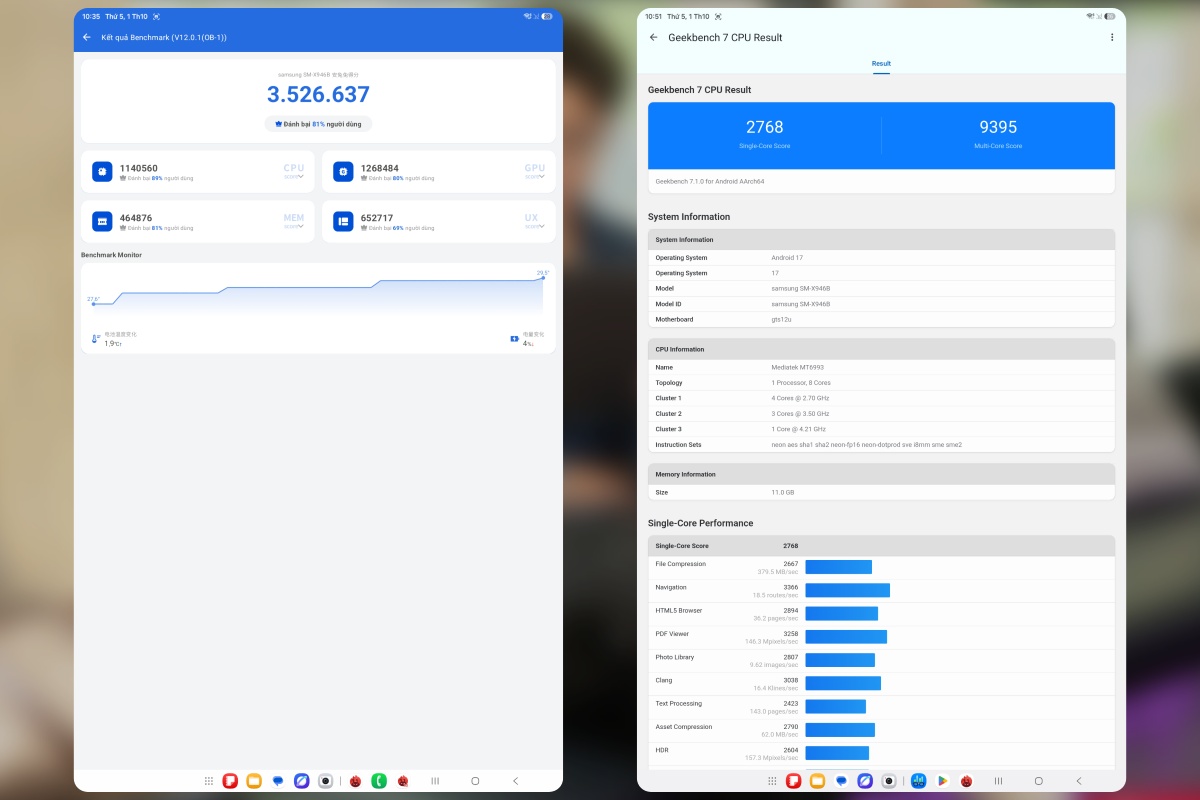Select the Result tab in Geekbench

[881, 64]
